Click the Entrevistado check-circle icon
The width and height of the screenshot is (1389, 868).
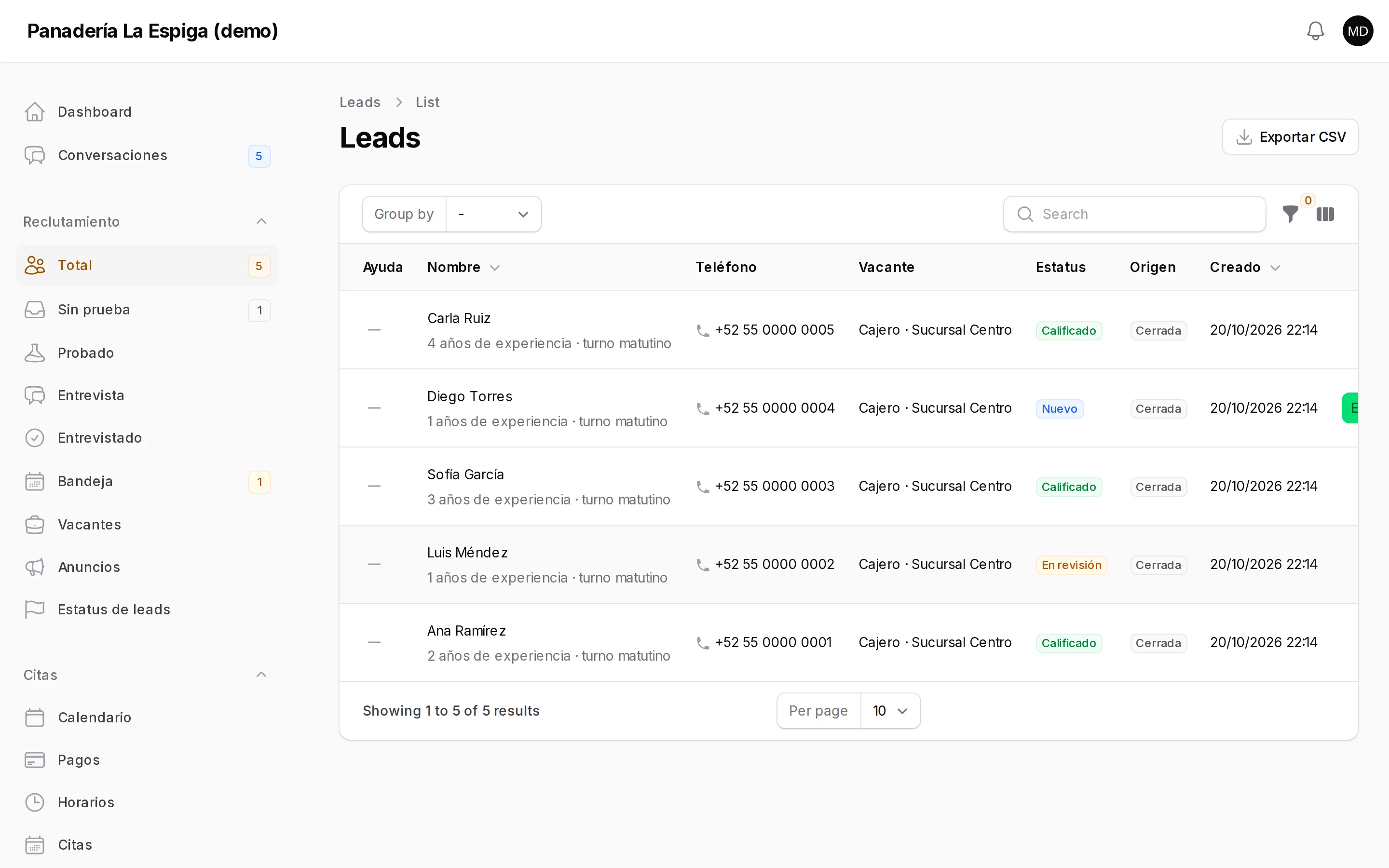click(34, 438)
